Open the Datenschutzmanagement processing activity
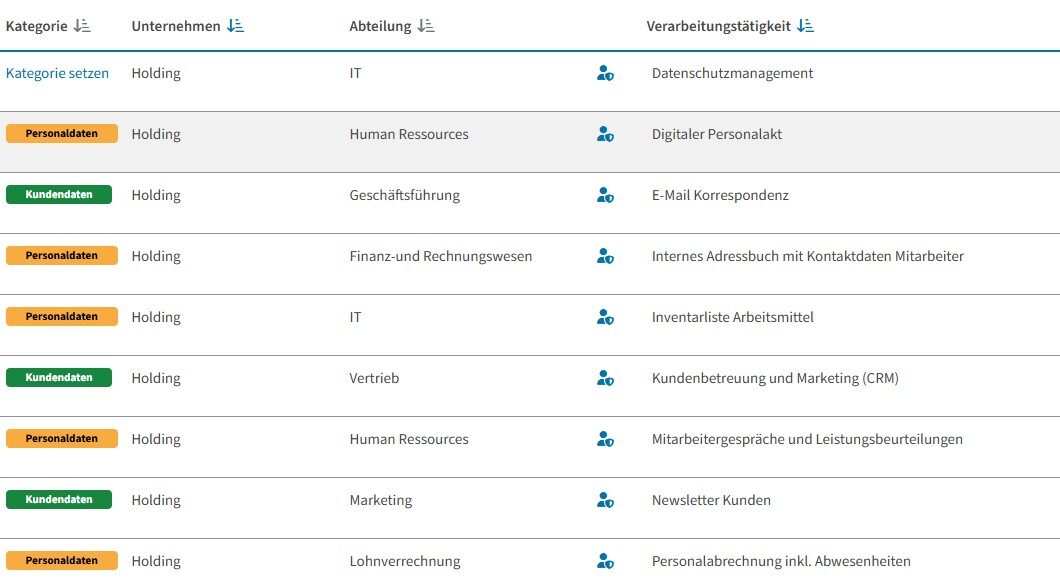This screenshot has width=1060, height=588. pyautogui.click(x=732, y=73)
